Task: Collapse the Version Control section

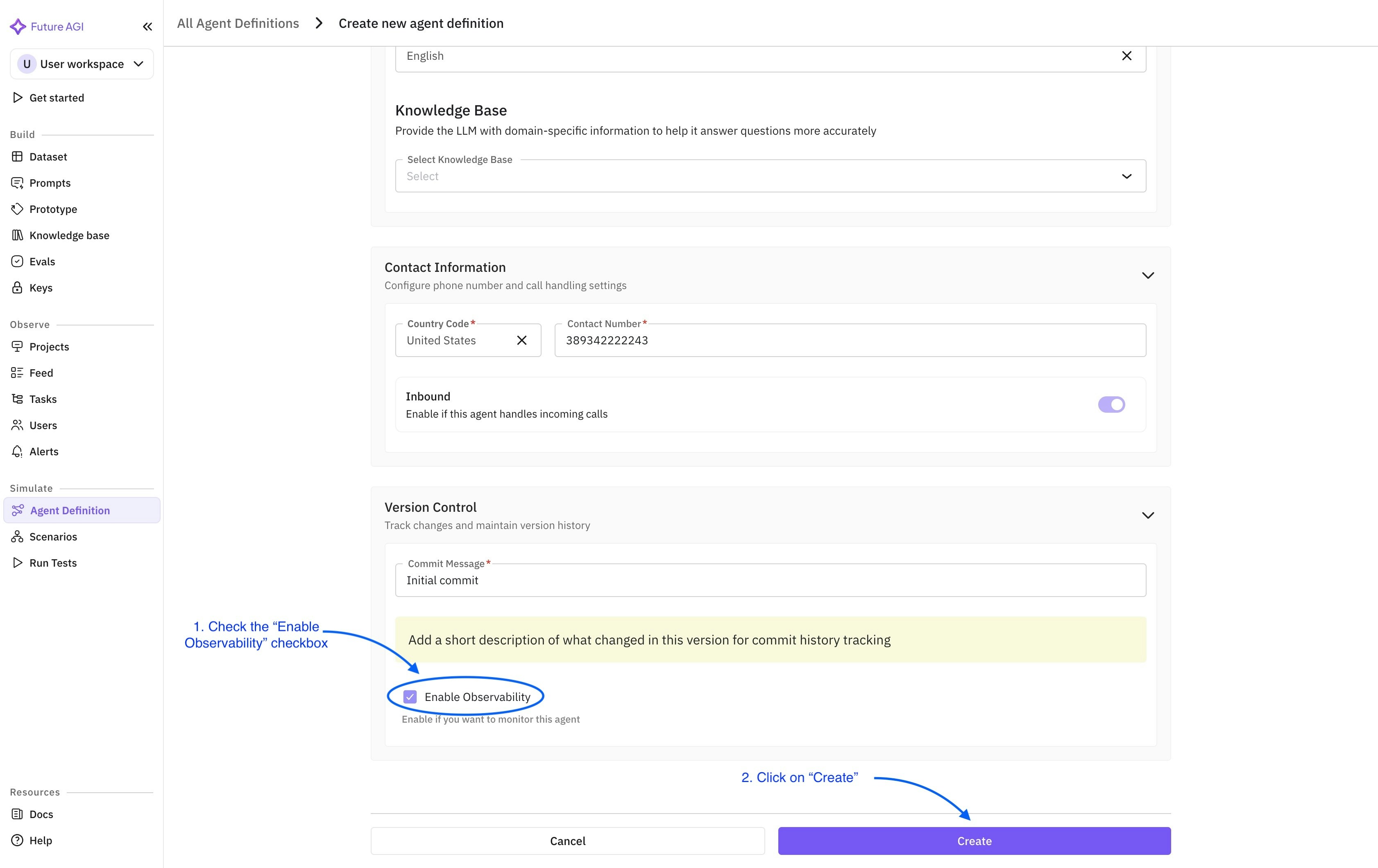Action: (x=1147, y=515)
